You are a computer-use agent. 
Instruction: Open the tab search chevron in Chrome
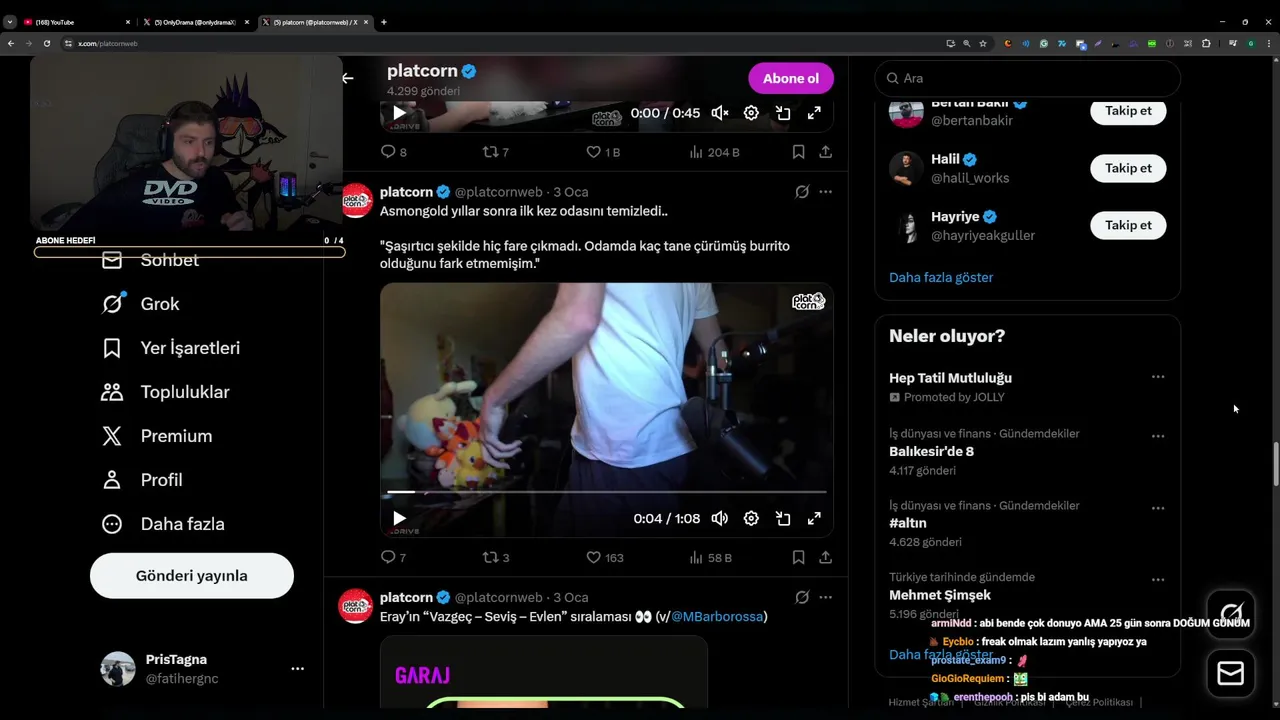(x=9, y=22)
